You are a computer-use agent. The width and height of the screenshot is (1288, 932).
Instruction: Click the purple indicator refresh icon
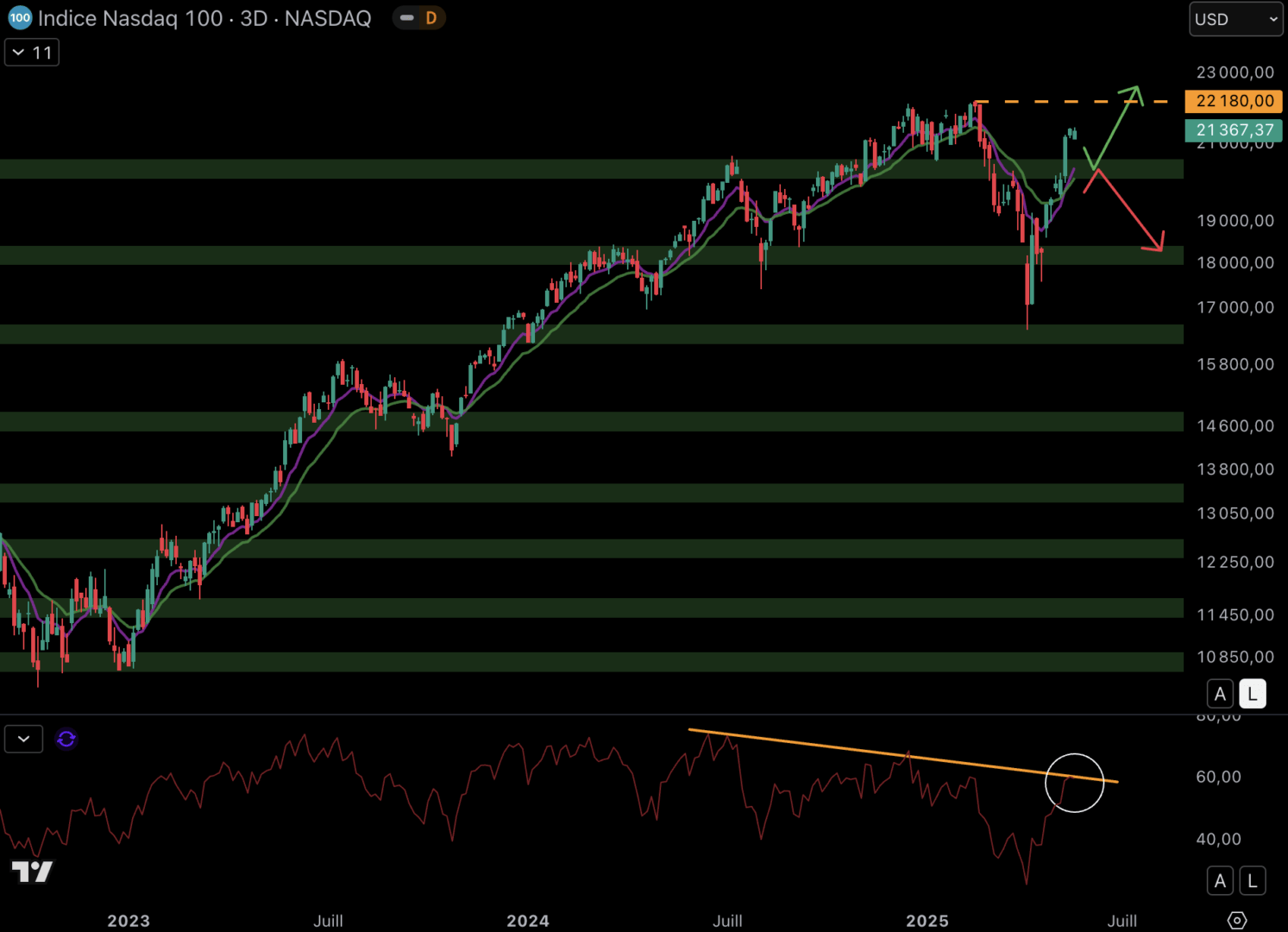point(66,739)
